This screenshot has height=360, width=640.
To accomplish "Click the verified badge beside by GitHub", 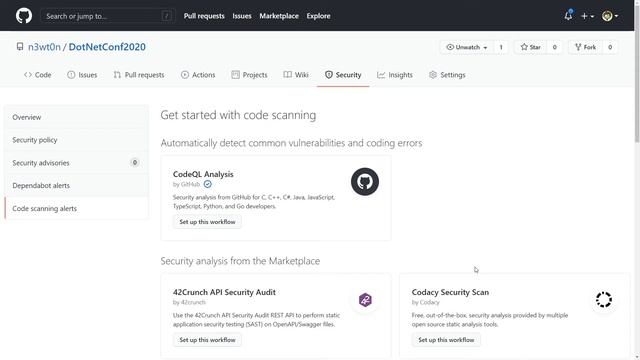I will pyautogui.click(x=208, y=184).
